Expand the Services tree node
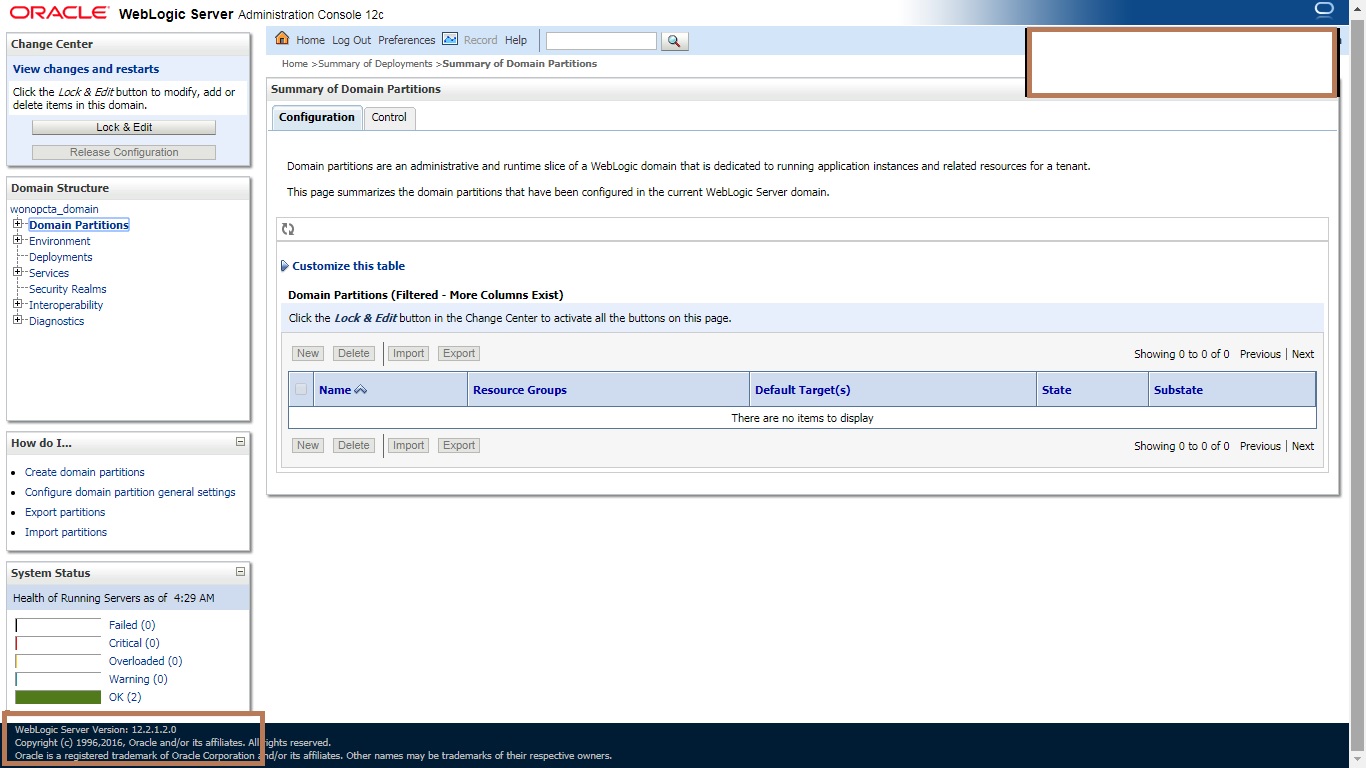Screen dimensions: 1366x768 [16, 273]
